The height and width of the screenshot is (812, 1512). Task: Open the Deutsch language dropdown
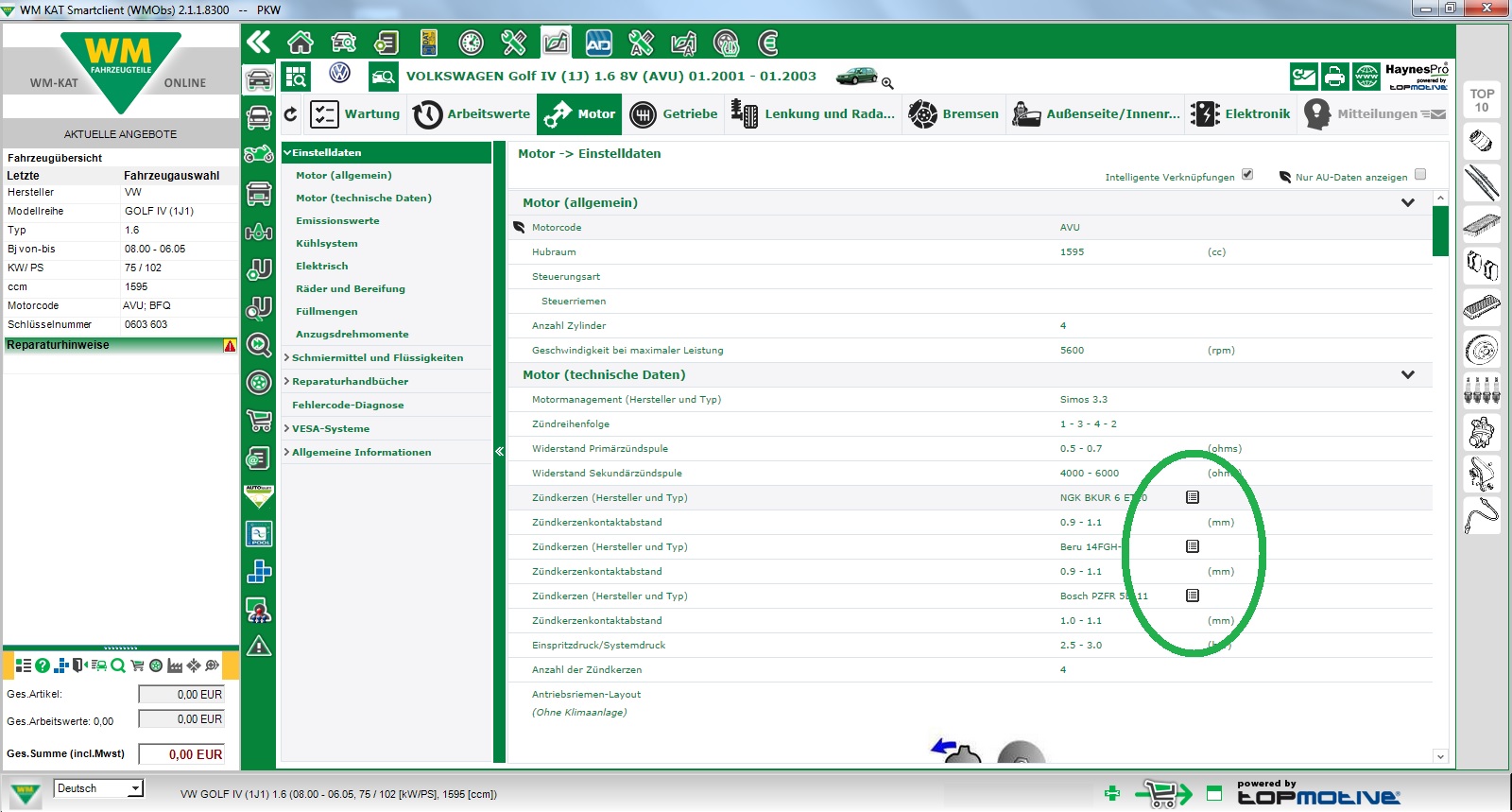tap(98, 788)
